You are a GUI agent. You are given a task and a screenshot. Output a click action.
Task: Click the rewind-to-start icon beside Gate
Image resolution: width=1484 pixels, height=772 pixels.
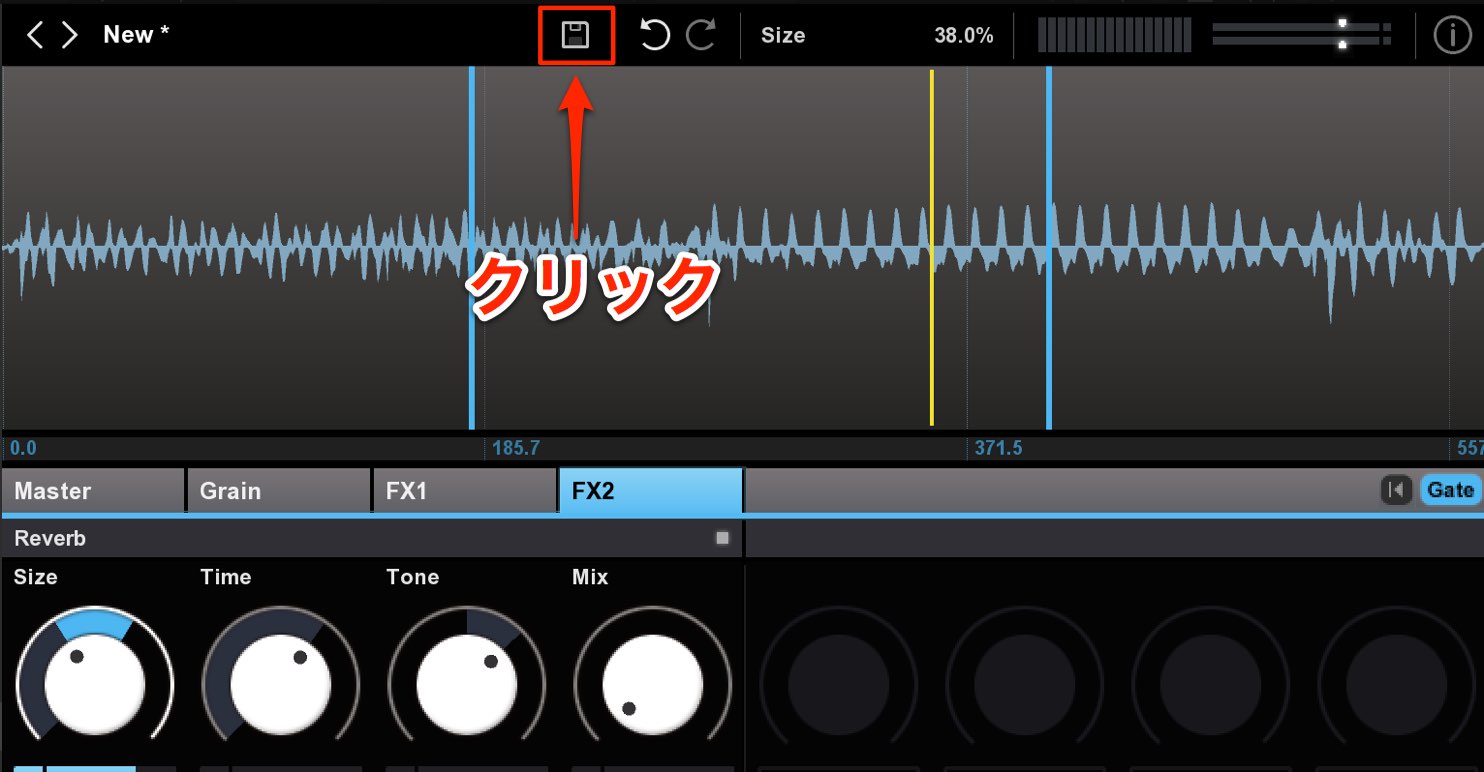1396,490
